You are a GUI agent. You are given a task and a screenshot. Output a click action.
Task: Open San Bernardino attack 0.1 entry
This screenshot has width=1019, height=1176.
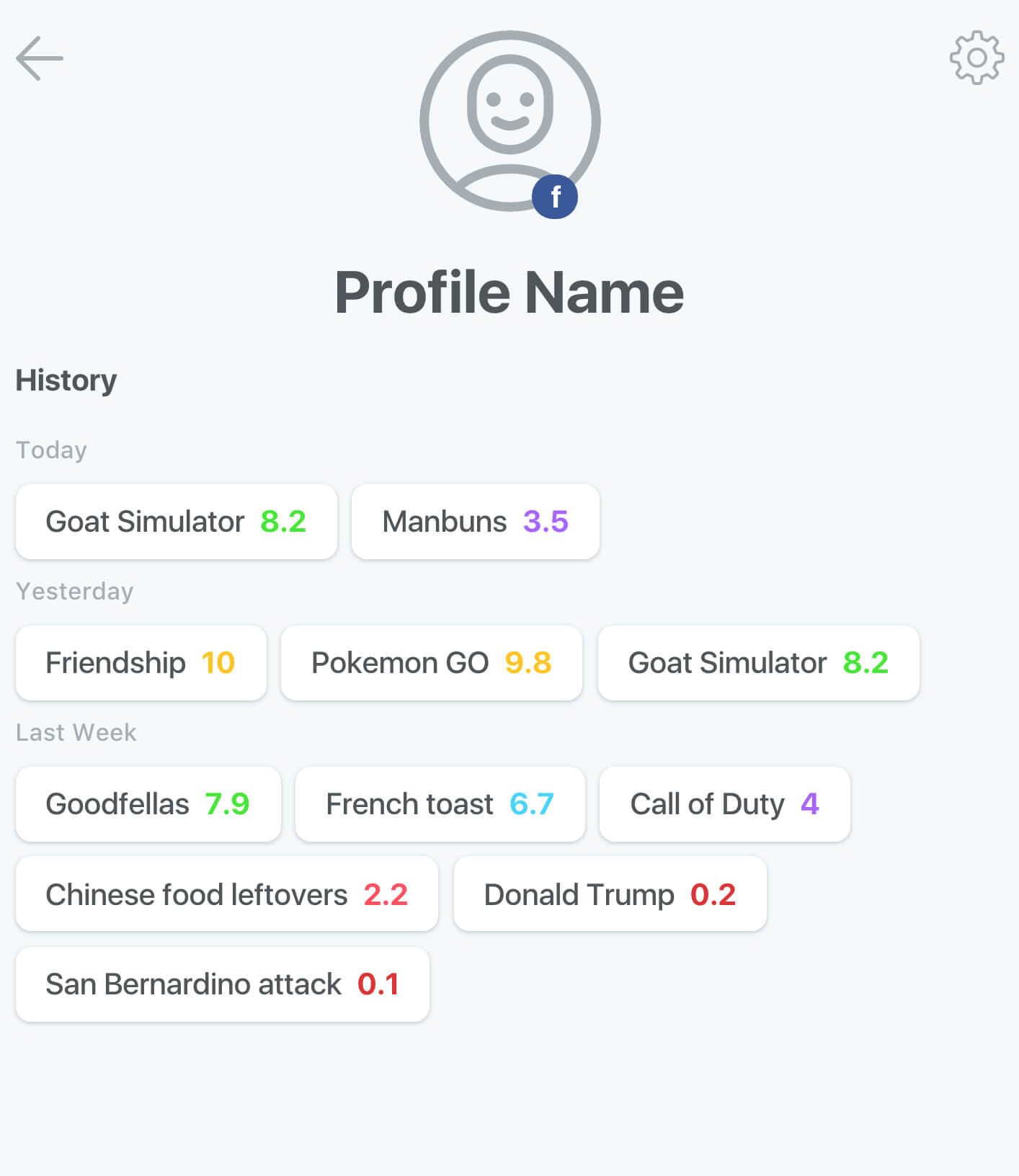[223, 984]
